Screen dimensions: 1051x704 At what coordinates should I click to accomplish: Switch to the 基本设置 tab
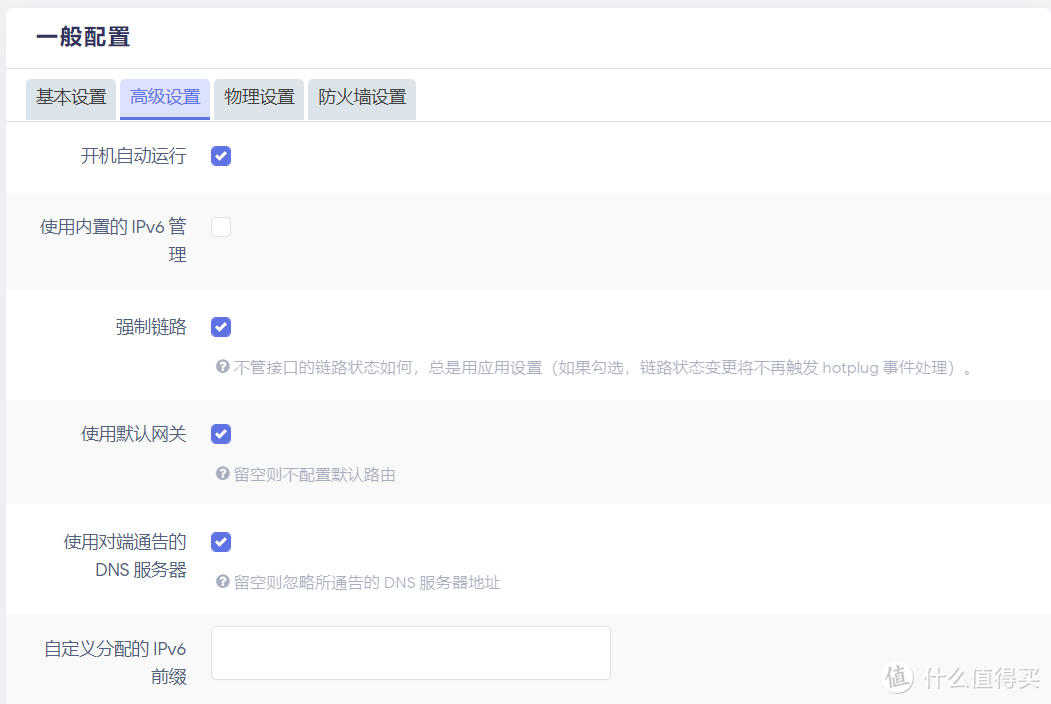(70, 99)
